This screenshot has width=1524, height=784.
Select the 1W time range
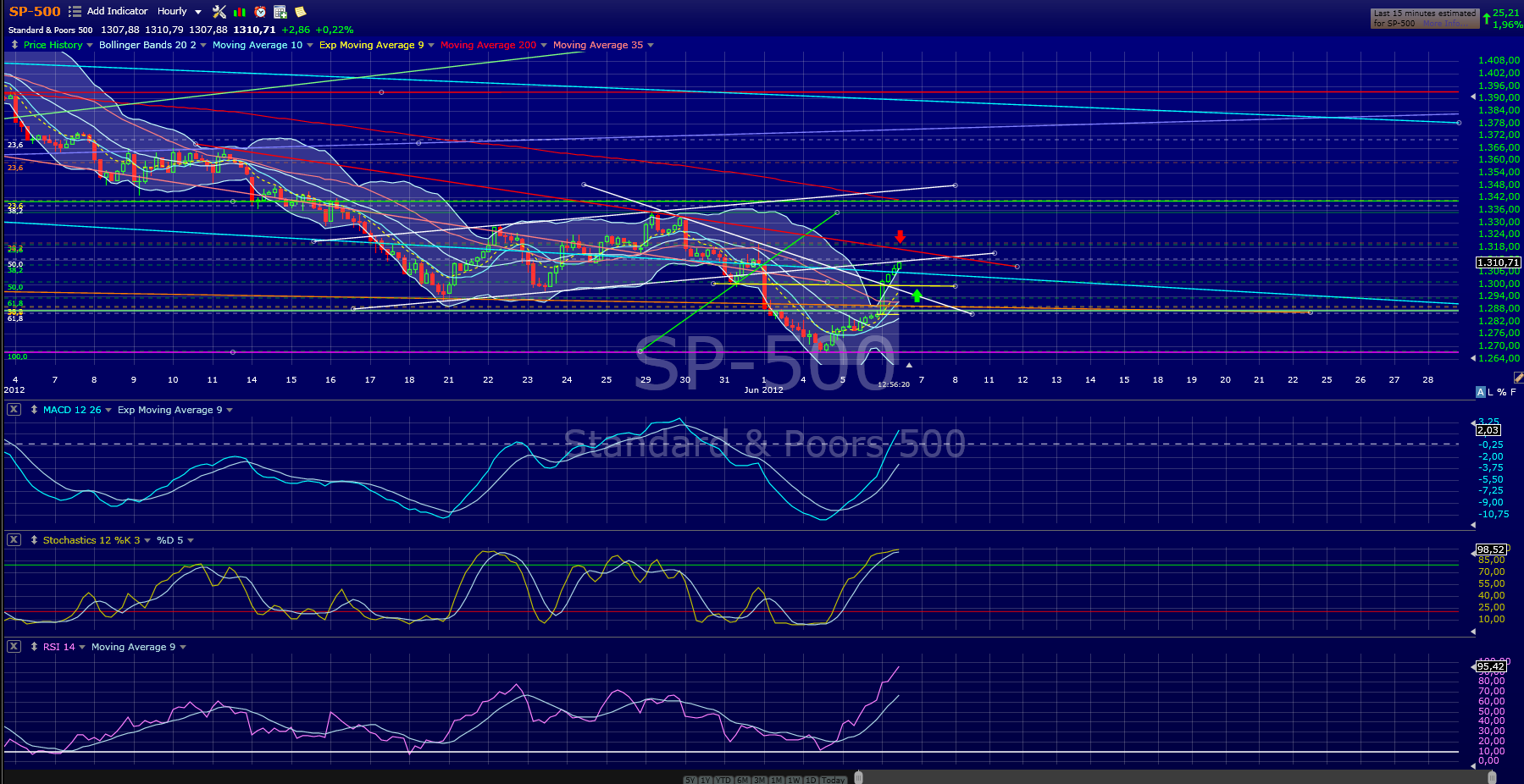tap(794, 780)
